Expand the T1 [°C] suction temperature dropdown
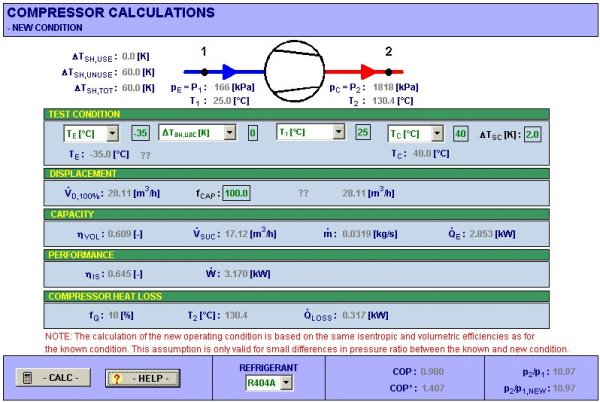The image size is (600, 402). 311,133
